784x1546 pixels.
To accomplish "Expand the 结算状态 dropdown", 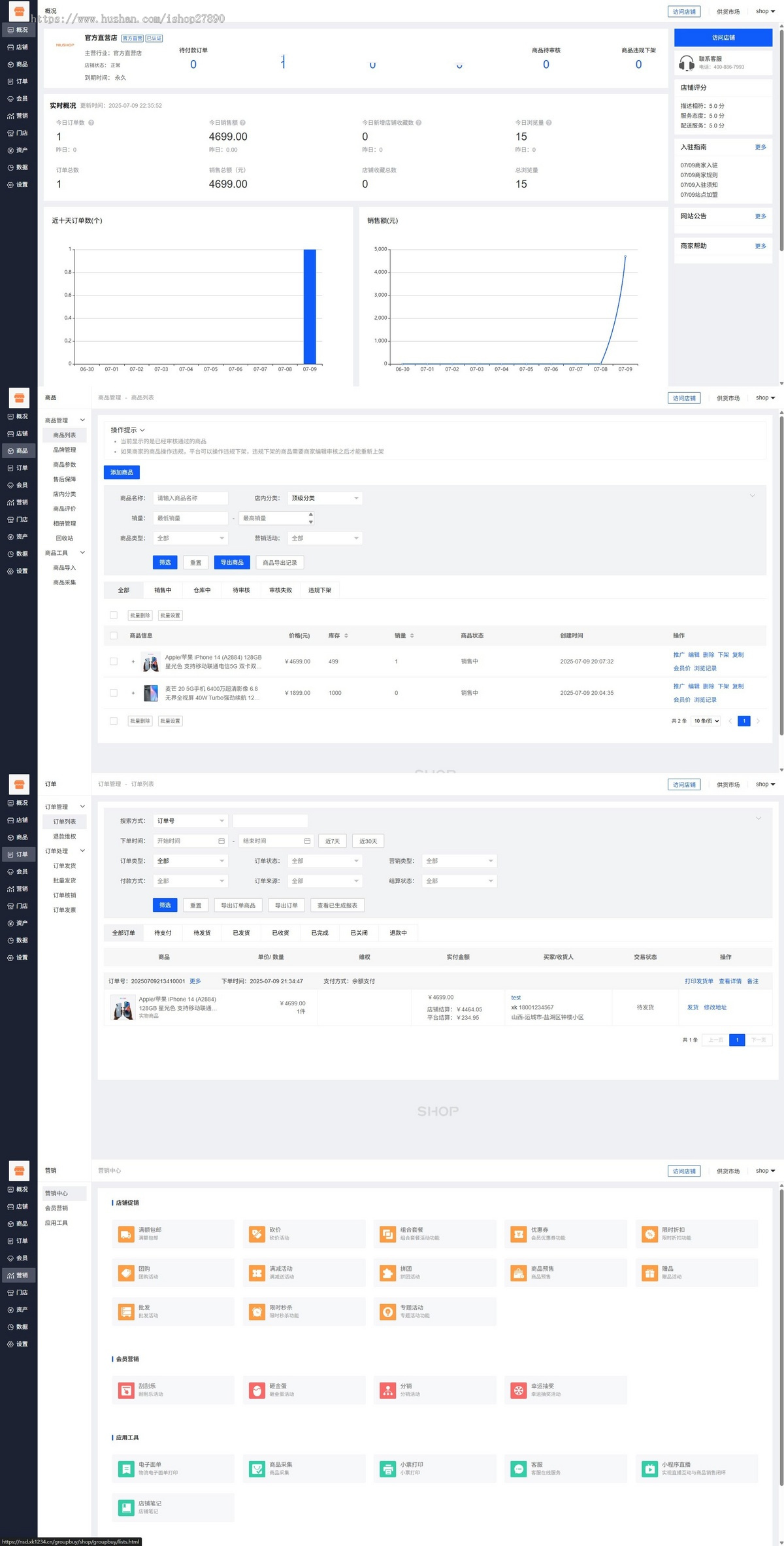I will [459, 881].
